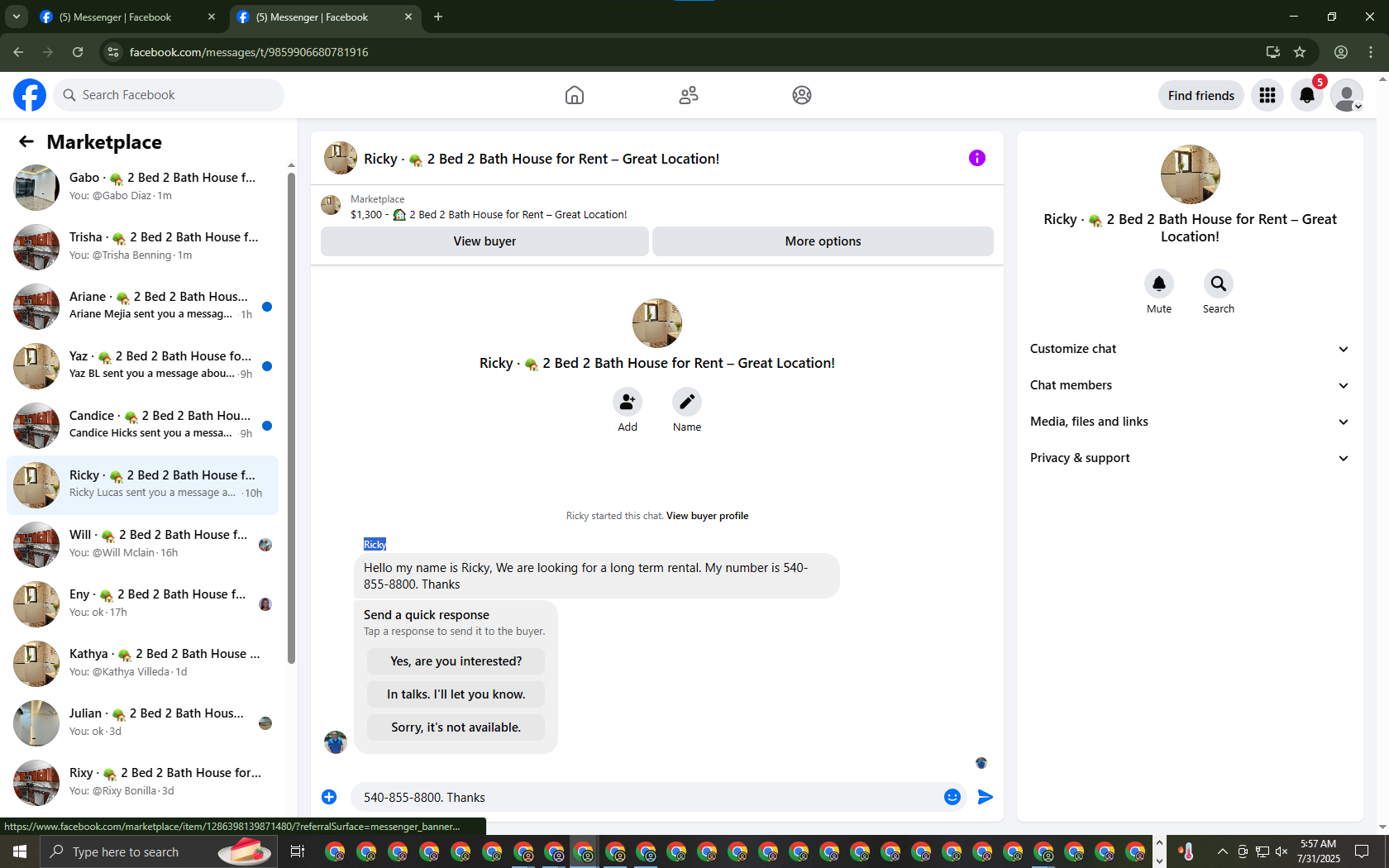This screenshot has height=868, width=1389.
Task: Open Chrome menu three dots
Action: coord(1371,52)
